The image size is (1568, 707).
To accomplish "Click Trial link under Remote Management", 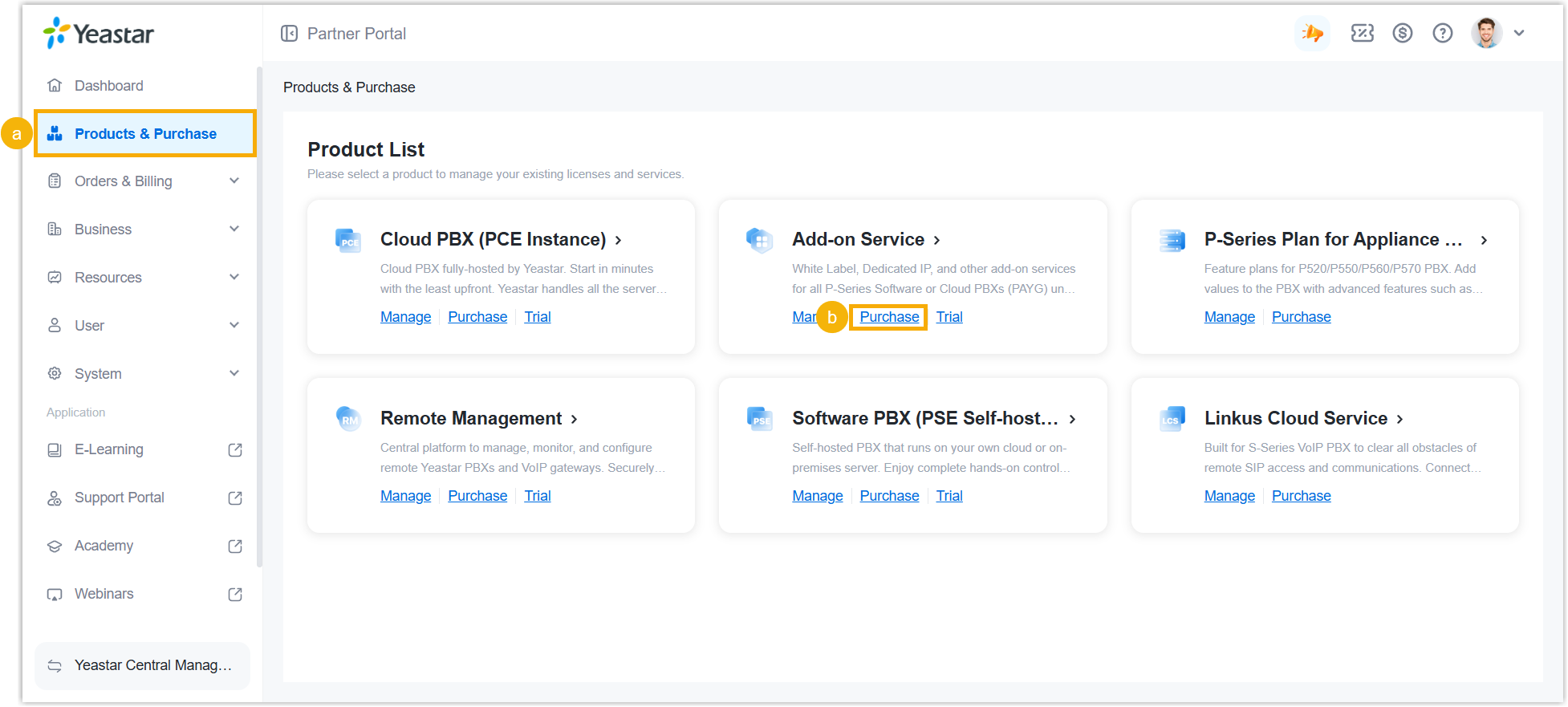I will tap(537, 496).
